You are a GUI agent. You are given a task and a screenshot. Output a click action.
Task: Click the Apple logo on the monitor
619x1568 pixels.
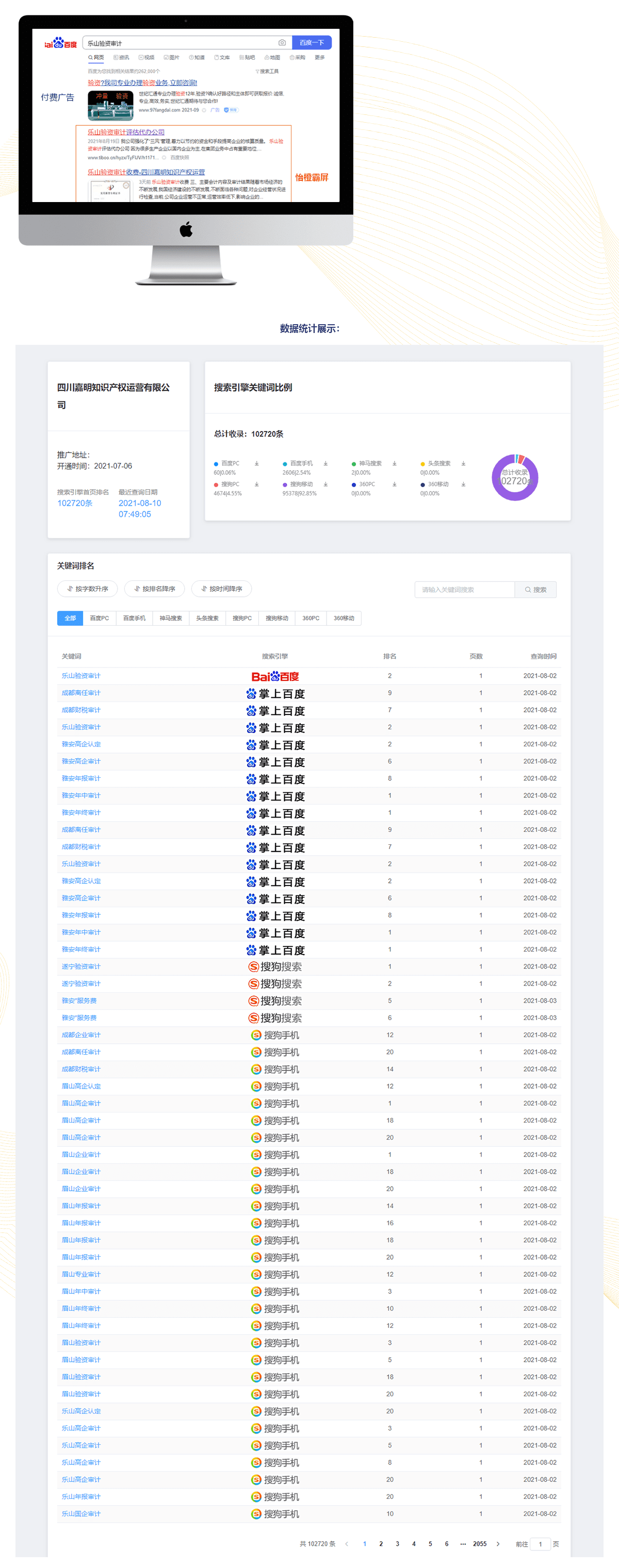[x=186, y=229]
